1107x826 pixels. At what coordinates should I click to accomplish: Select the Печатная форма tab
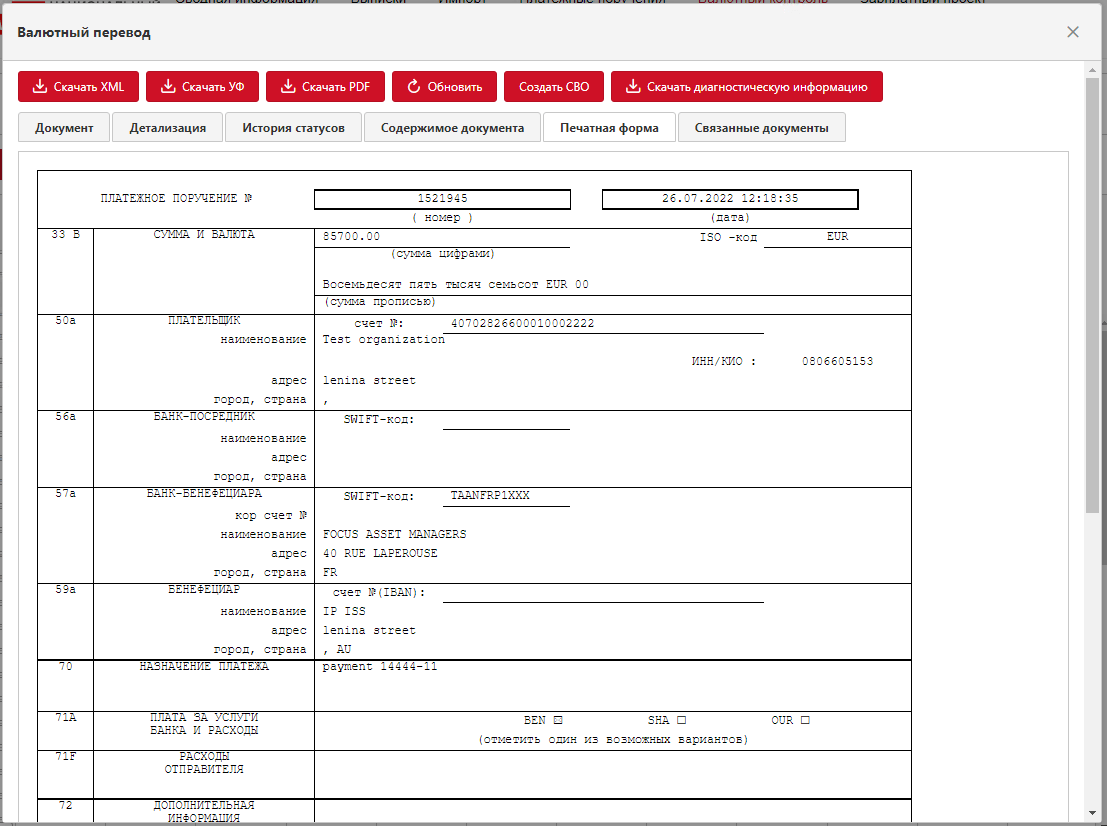[x=609, y=128]
